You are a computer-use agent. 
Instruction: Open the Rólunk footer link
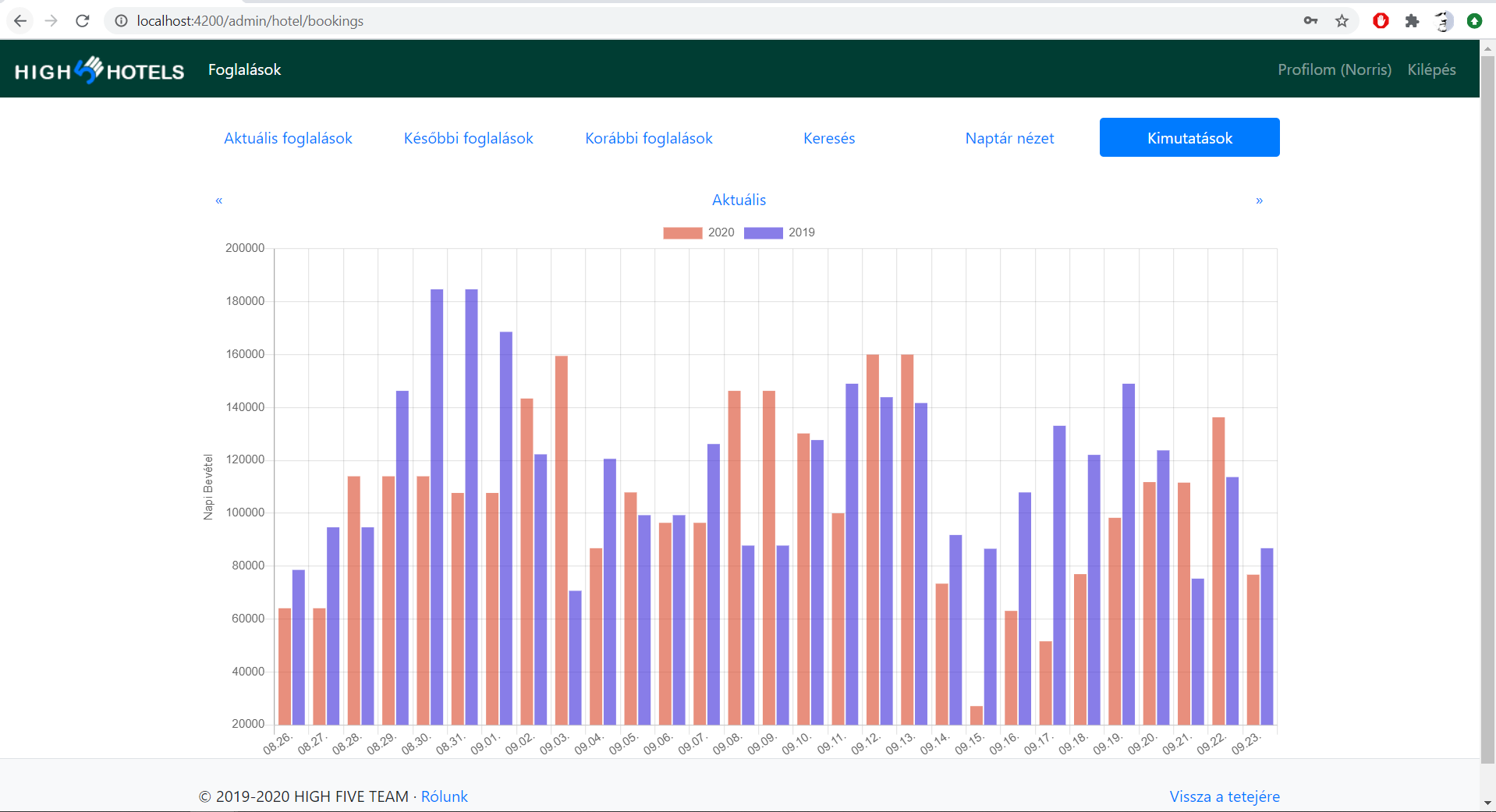[x=445, y=796]
